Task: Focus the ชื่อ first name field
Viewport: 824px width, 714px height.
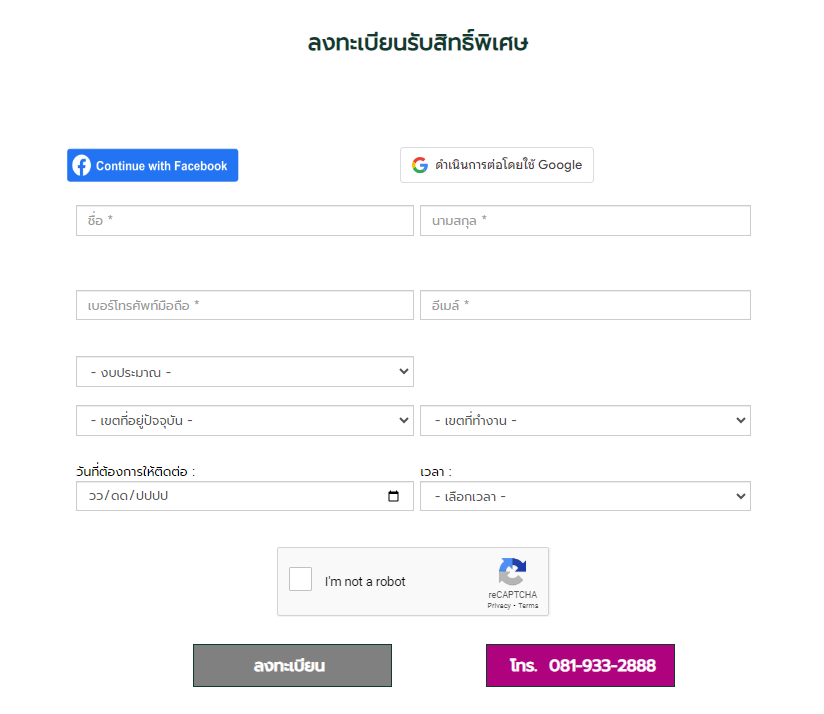Action: [x=245, y=221]
